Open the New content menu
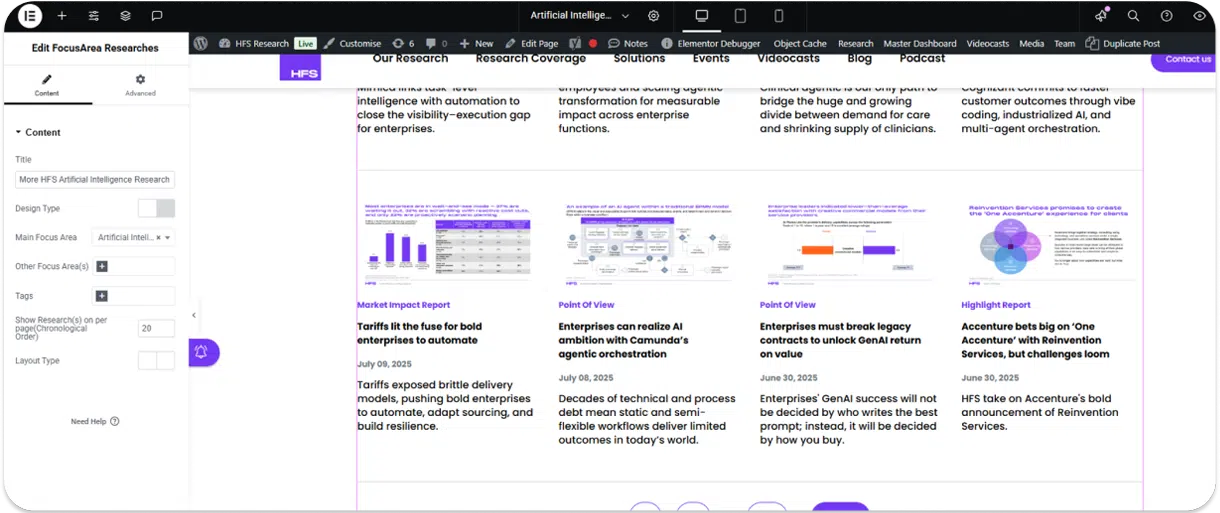The height and width of the screenshot is (513, 1220). pos(476,43)
